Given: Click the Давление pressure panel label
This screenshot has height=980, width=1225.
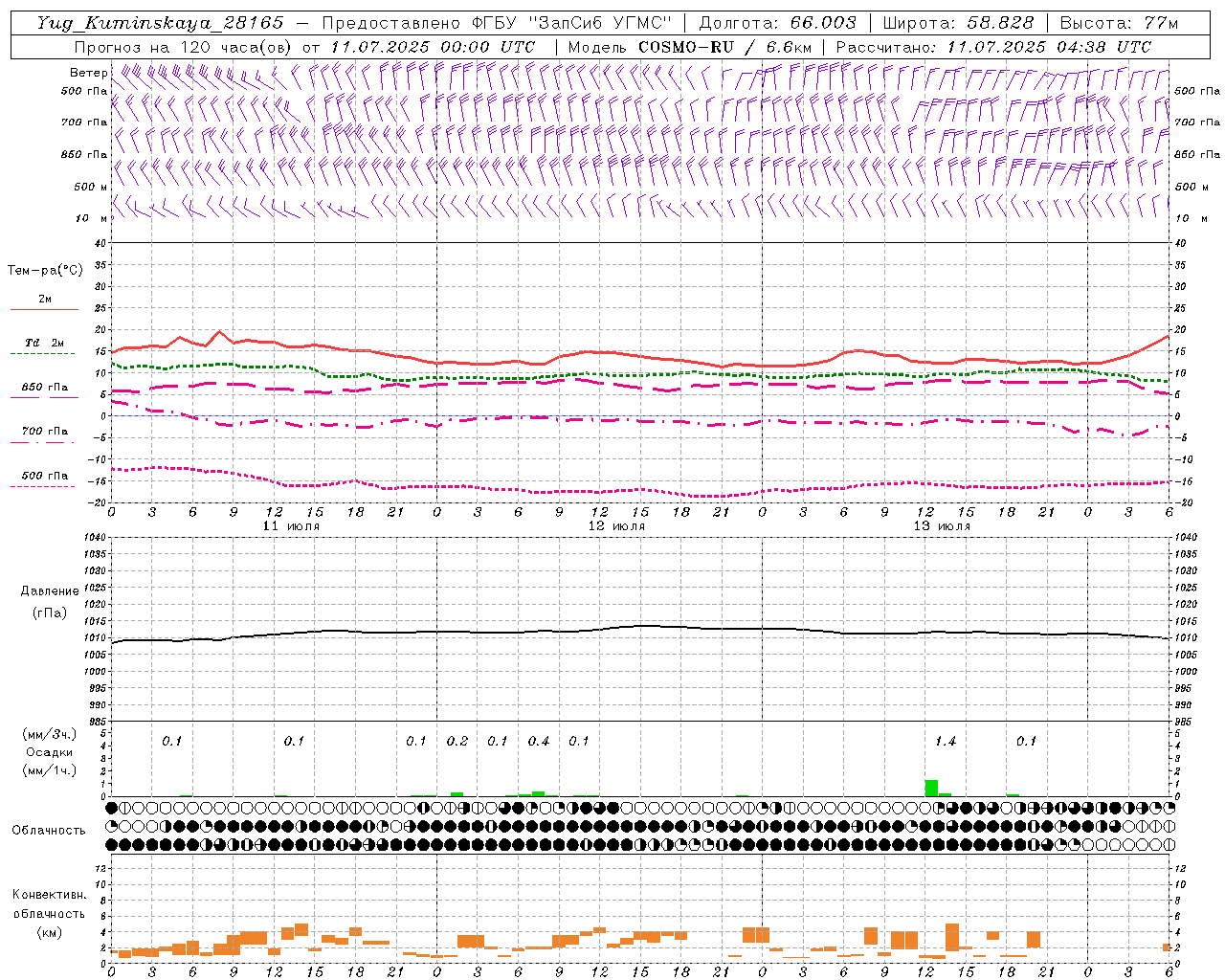Looking at the screenshot, I should click(48, 591).
